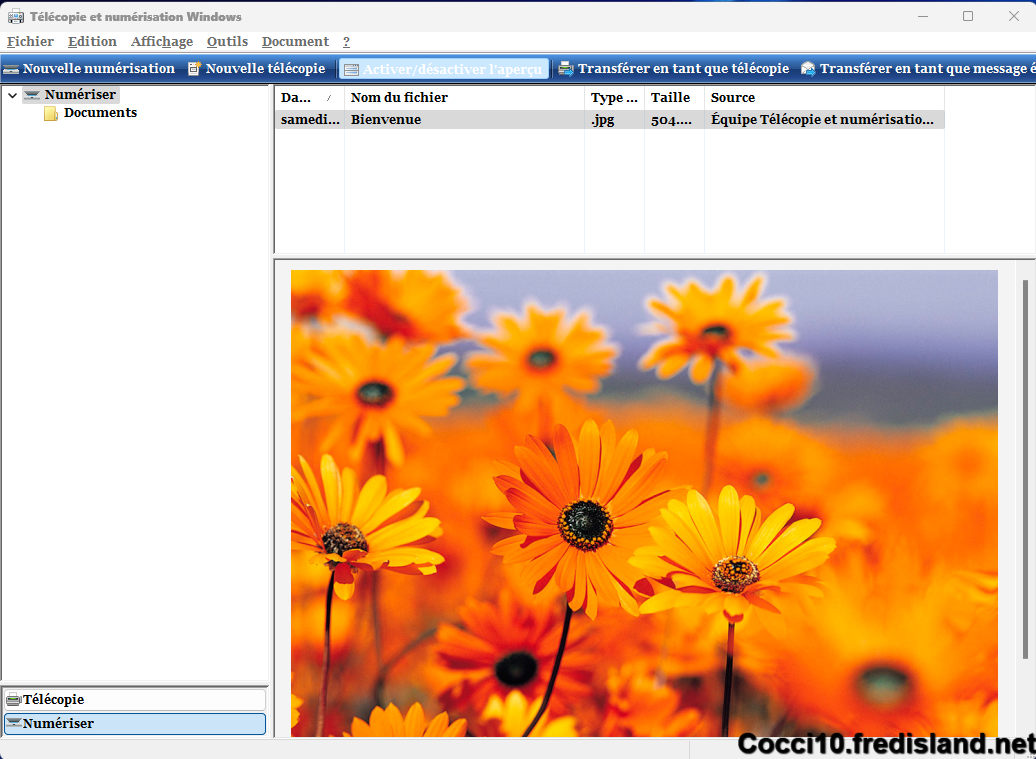The width and height of the screenshot is (1036, 759).
Task: Sort by Taille column header
Action: [674, 98]
